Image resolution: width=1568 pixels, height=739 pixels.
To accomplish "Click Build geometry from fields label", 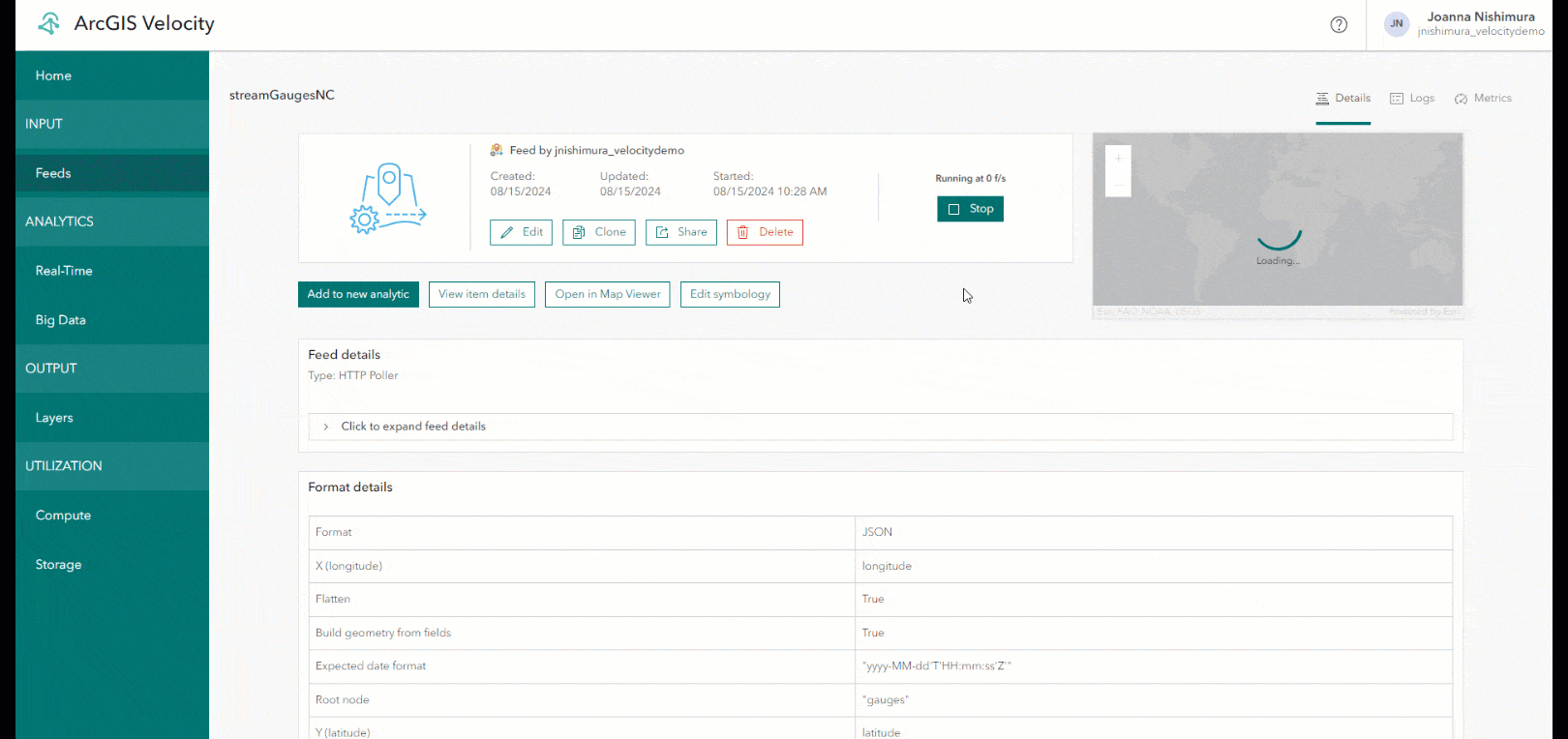I will pyautogui.click(x=383, y=633).
